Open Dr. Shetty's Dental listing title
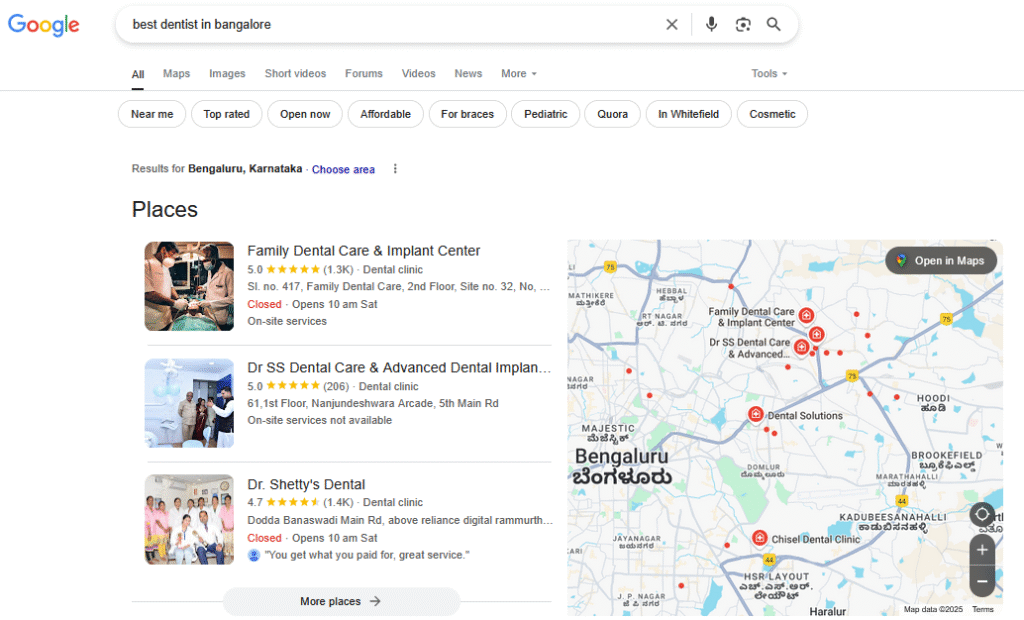The height and width of the screenshot is (620, 1024). pos(306,484)
